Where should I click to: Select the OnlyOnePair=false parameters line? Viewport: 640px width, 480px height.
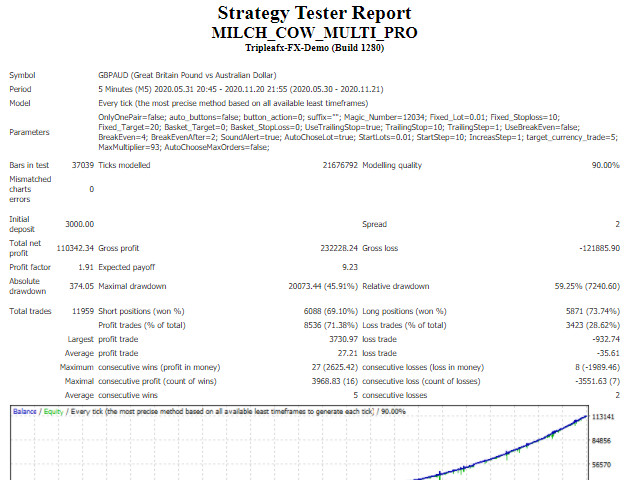[x=329, y=117]
